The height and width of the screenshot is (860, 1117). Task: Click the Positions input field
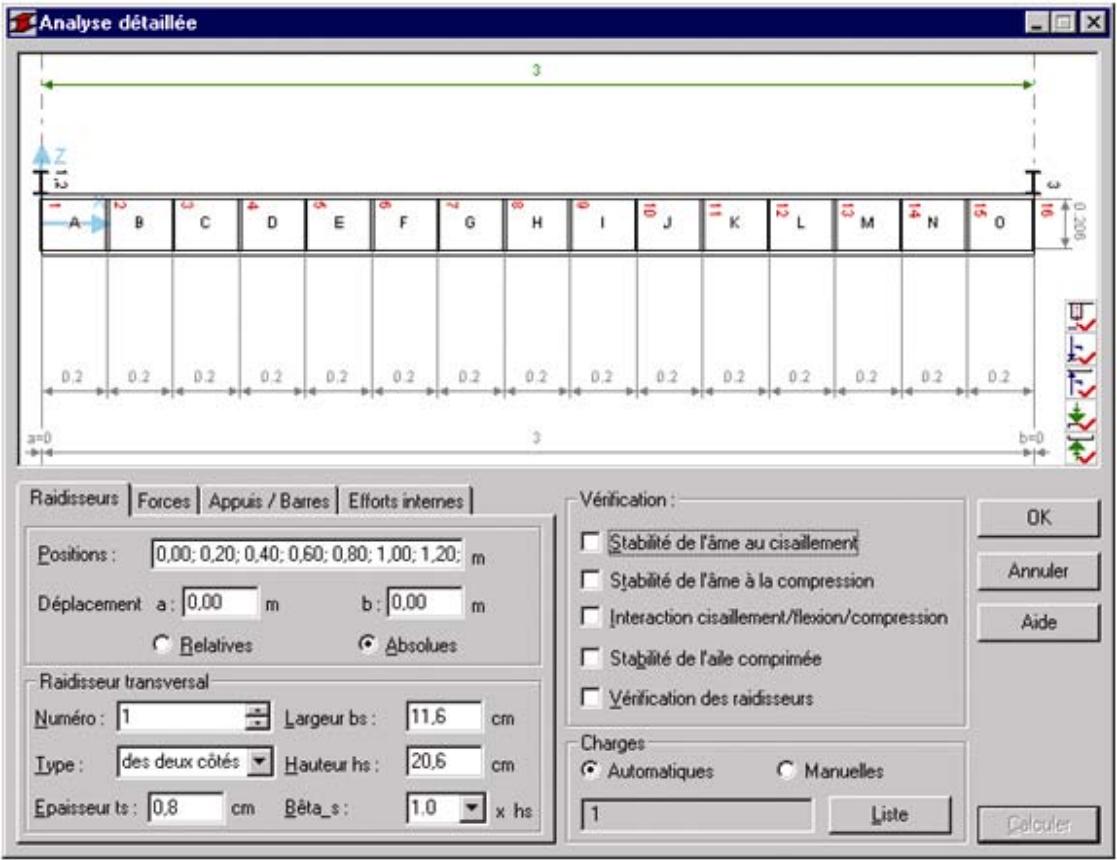pos(307,554)
